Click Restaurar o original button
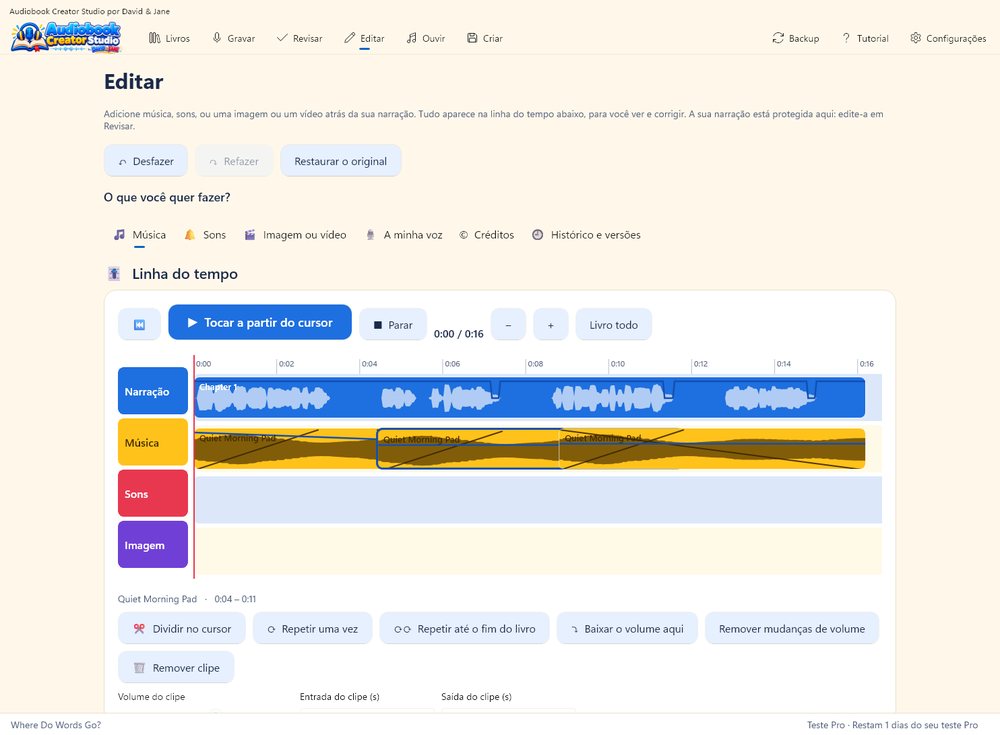Screen dimensions: 1000x735 341,161
